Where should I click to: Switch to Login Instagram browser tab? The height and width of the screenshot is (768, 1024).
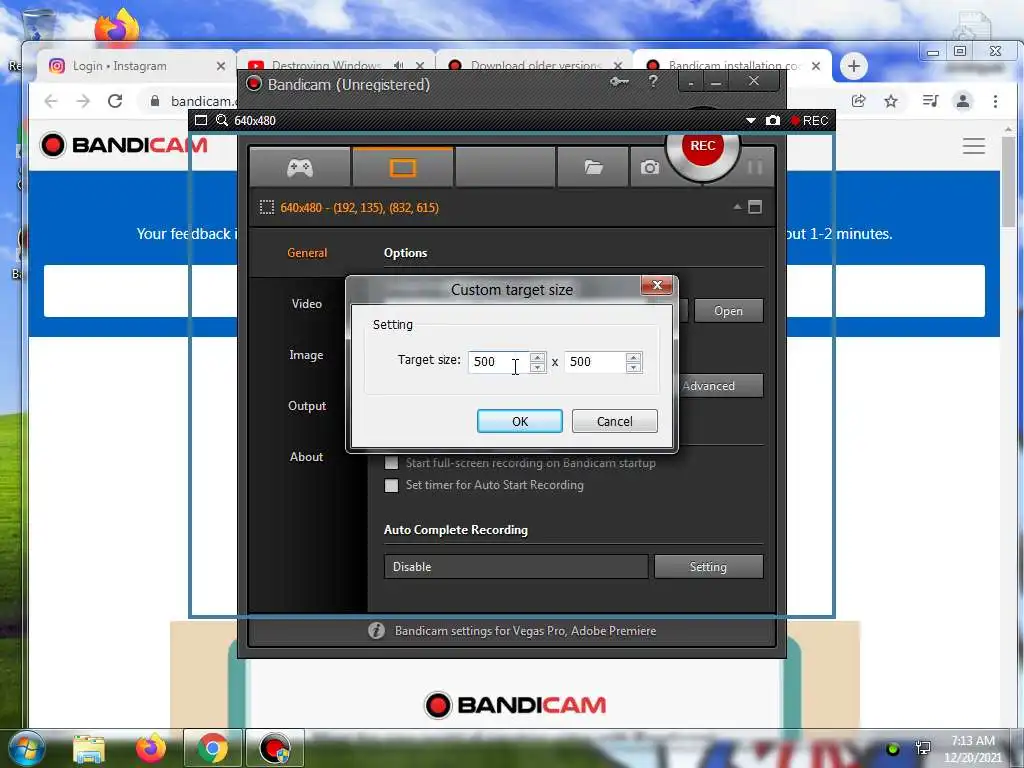pos(136,66)
